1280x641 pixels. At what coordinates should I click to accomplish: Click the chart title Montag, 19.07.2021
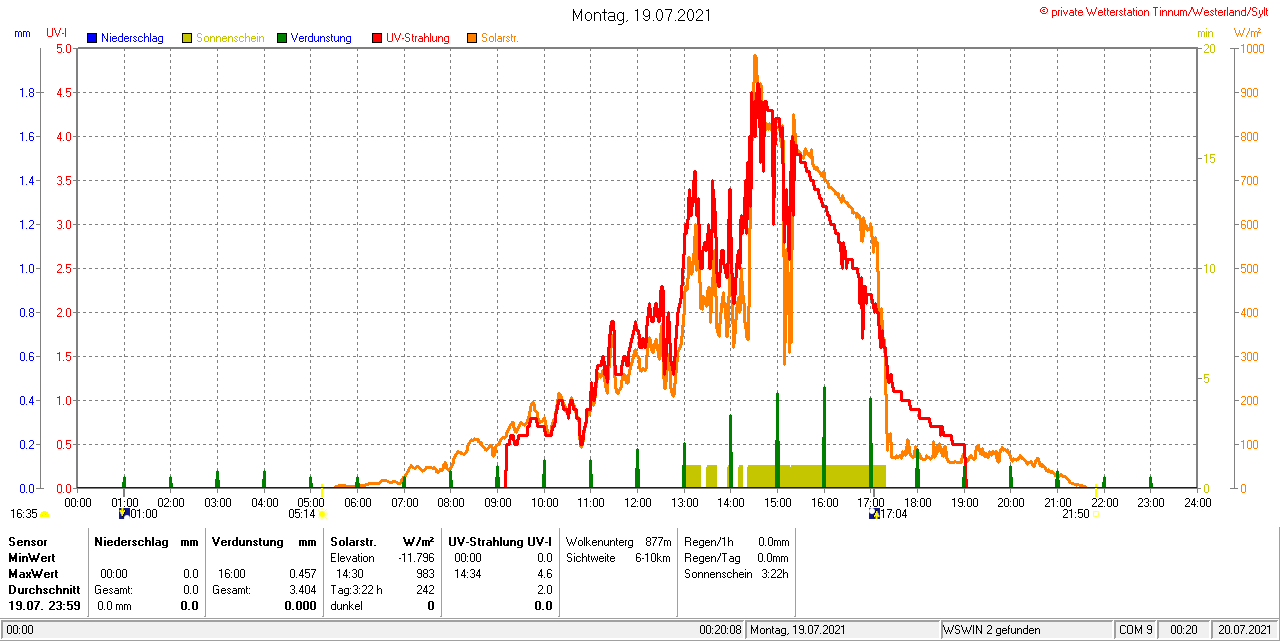click(x=640, y=15)
